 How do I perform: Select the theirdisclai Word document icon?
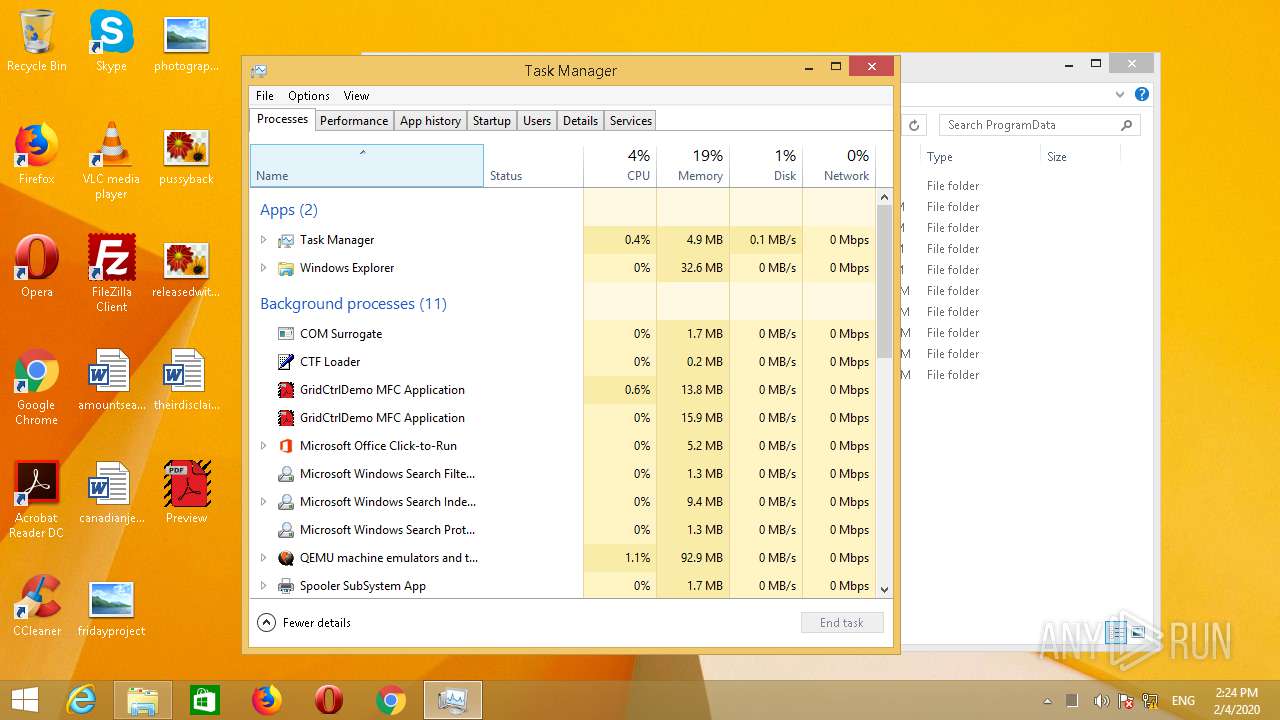pyautogui.click(x=186, y=379)
